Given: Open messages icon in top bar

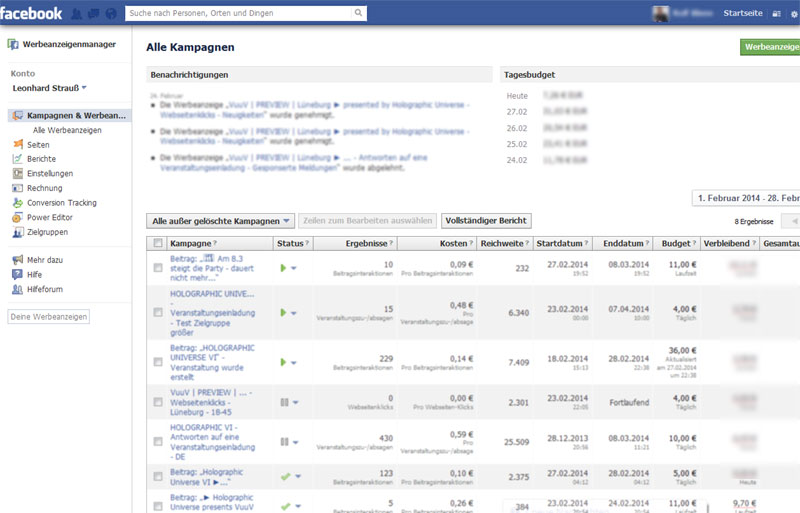Looking at the screenshot, I should (x=93, y=14).
